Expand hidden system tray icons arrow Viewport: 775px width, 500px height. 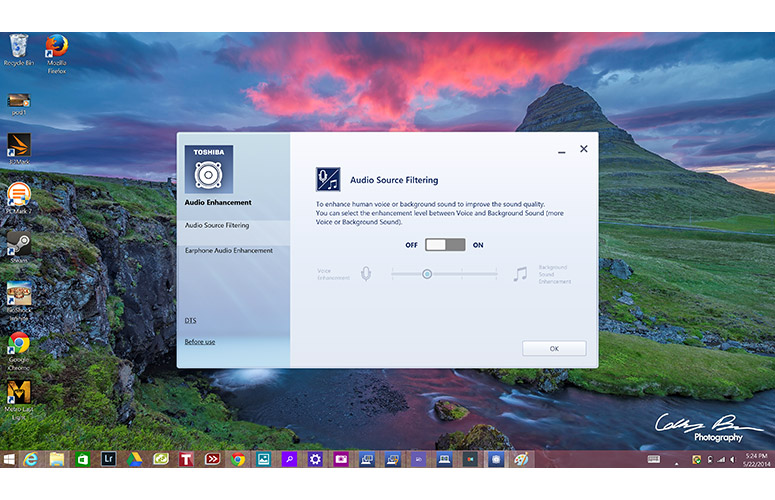677,463
